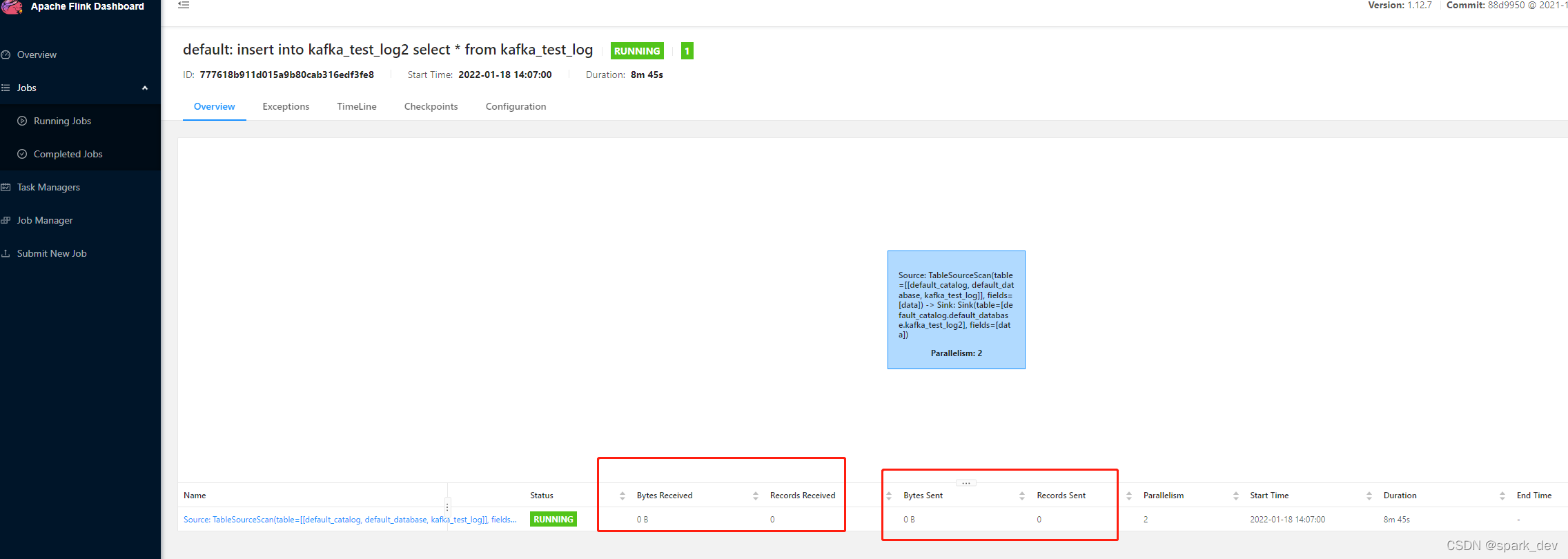Click the Name column header
Image resolution: width=1568 pixels, height=559 pixels.
[195, 496]
